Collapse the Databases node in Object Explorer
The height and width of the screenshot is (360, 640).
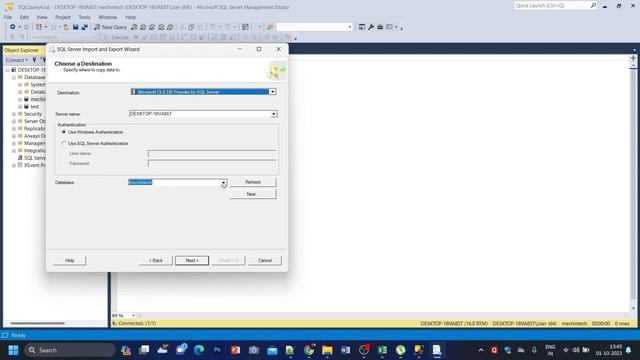pos(14,77)
